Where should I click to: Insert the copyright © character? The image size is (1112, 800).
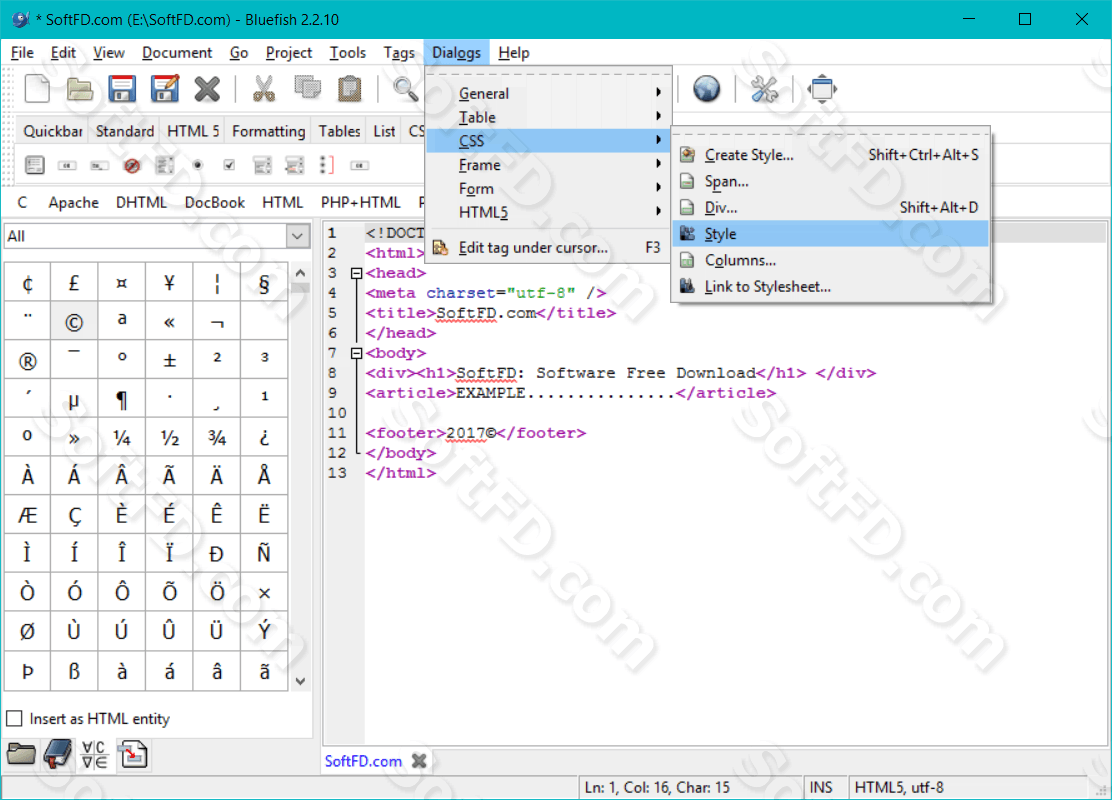tap(74, 322)
